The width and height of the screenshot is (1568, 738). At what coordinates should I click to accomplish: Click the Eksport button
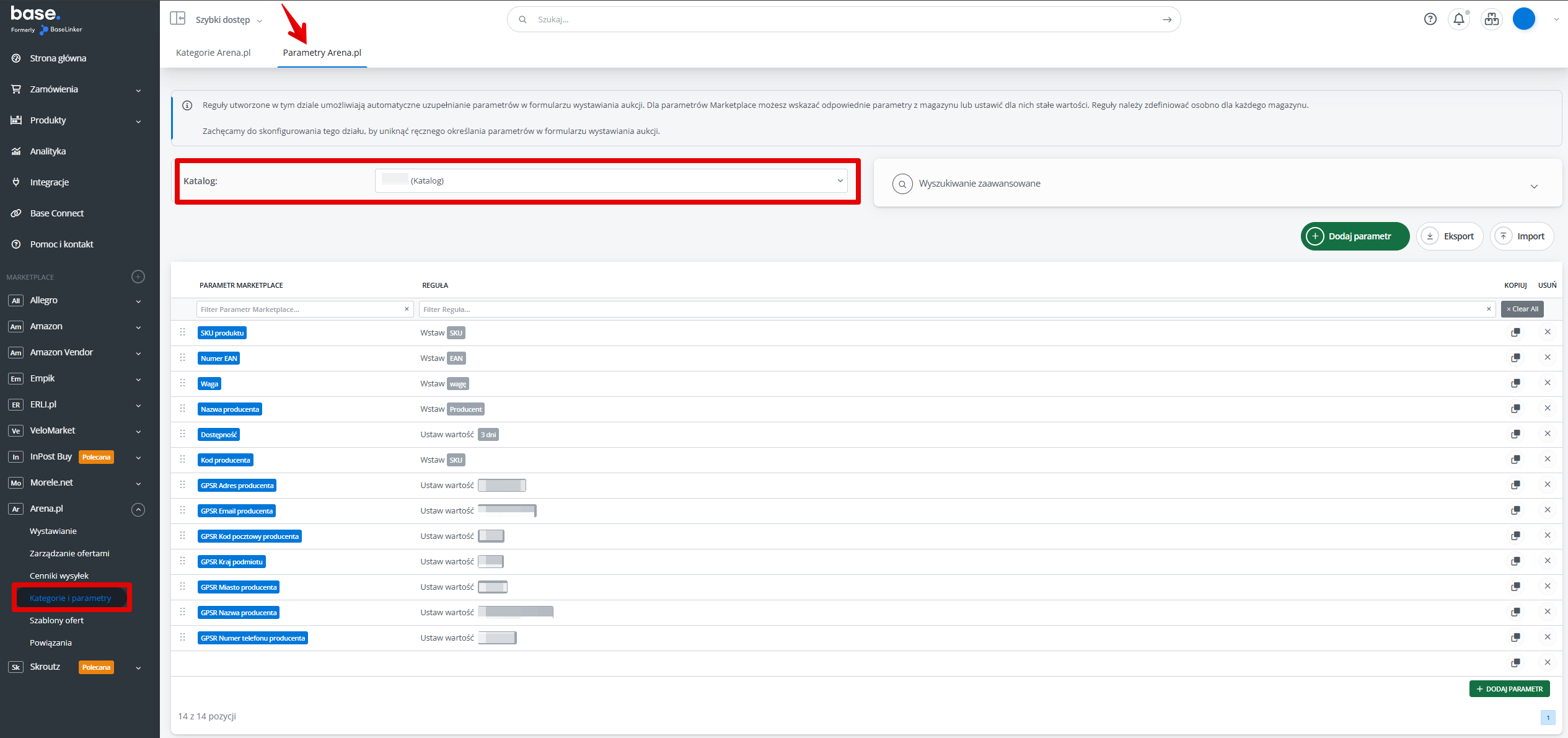point(1450,236)
